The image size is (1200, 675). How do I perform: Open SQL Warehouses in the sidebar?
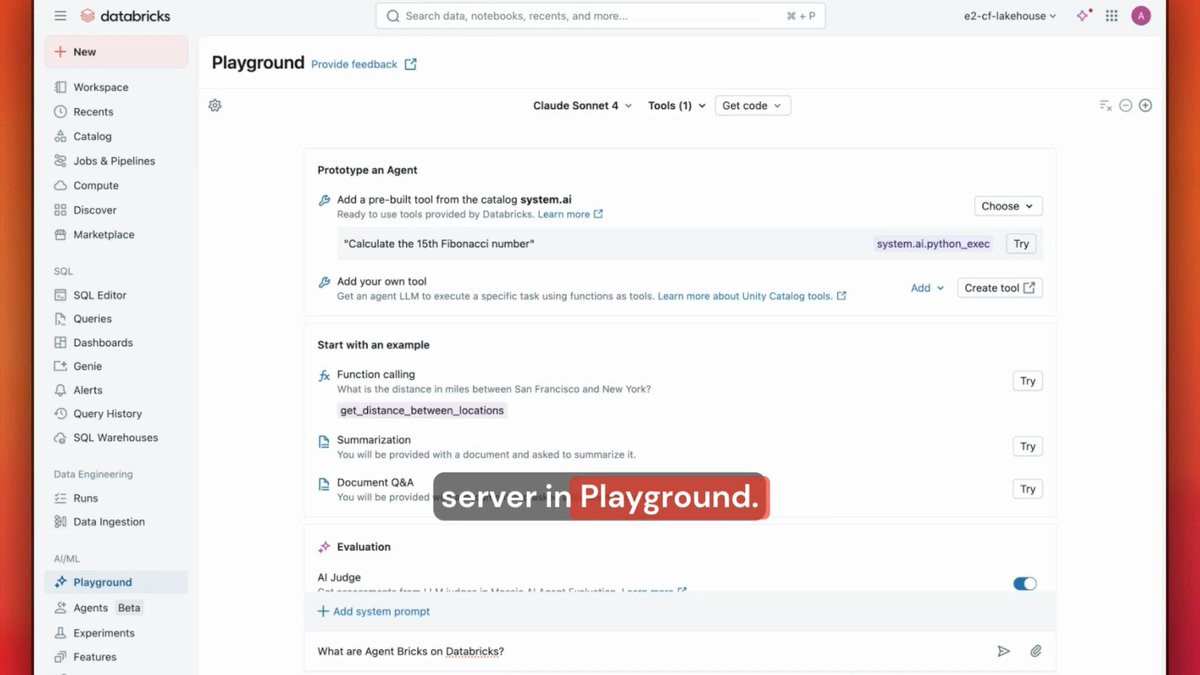(116, 438)
